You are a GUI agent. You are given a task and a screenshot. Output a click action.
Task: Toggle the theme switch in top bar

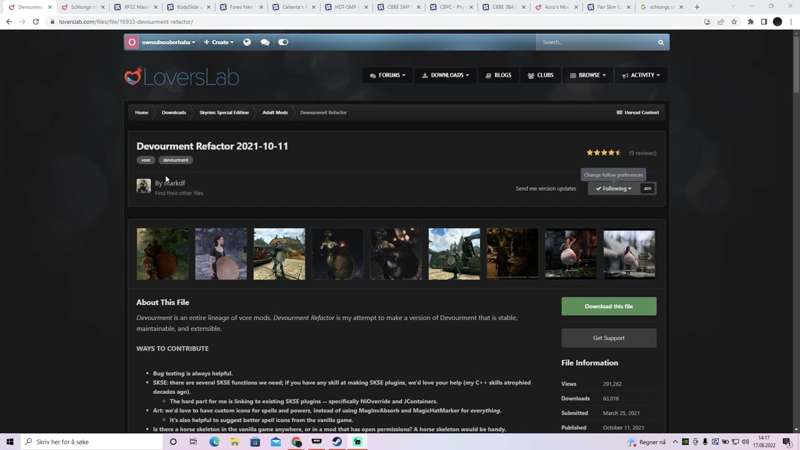pyautogui.click(x=283, y=42)
